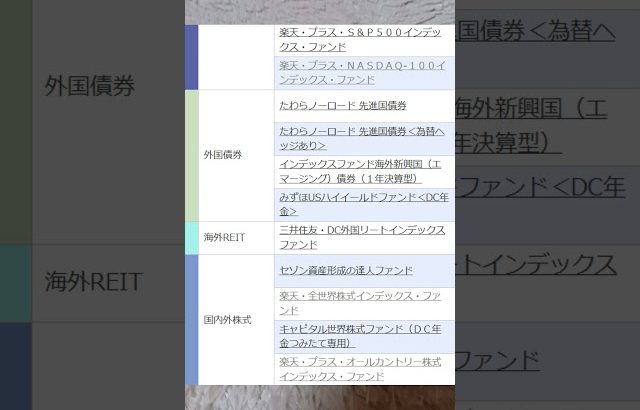Open たわらノーロード 先進国債券<為替ヘッジあり> link
This screenshot has height=410, width=640.
tap(362, 139)
